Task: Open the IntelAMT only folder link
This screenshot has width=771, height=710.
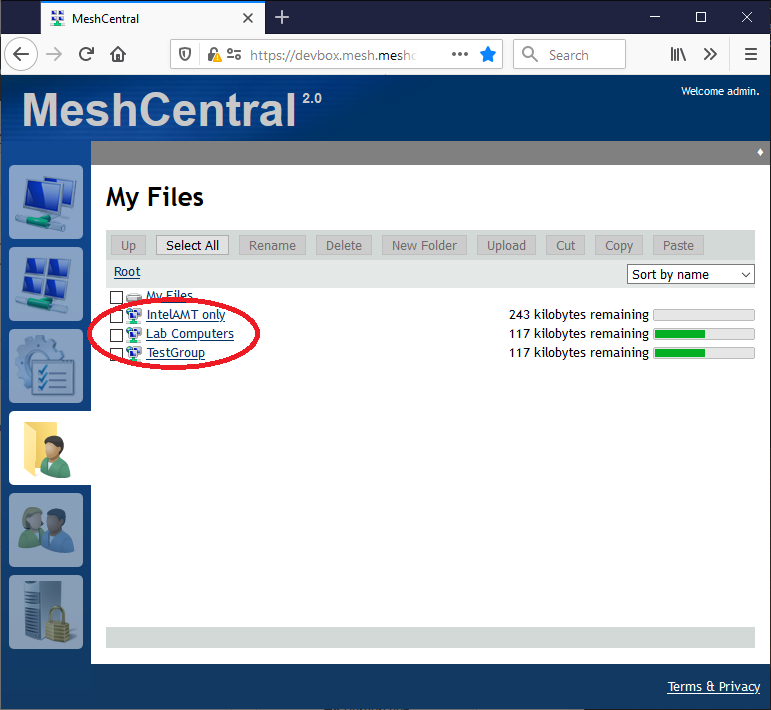Action: point(186,315)
